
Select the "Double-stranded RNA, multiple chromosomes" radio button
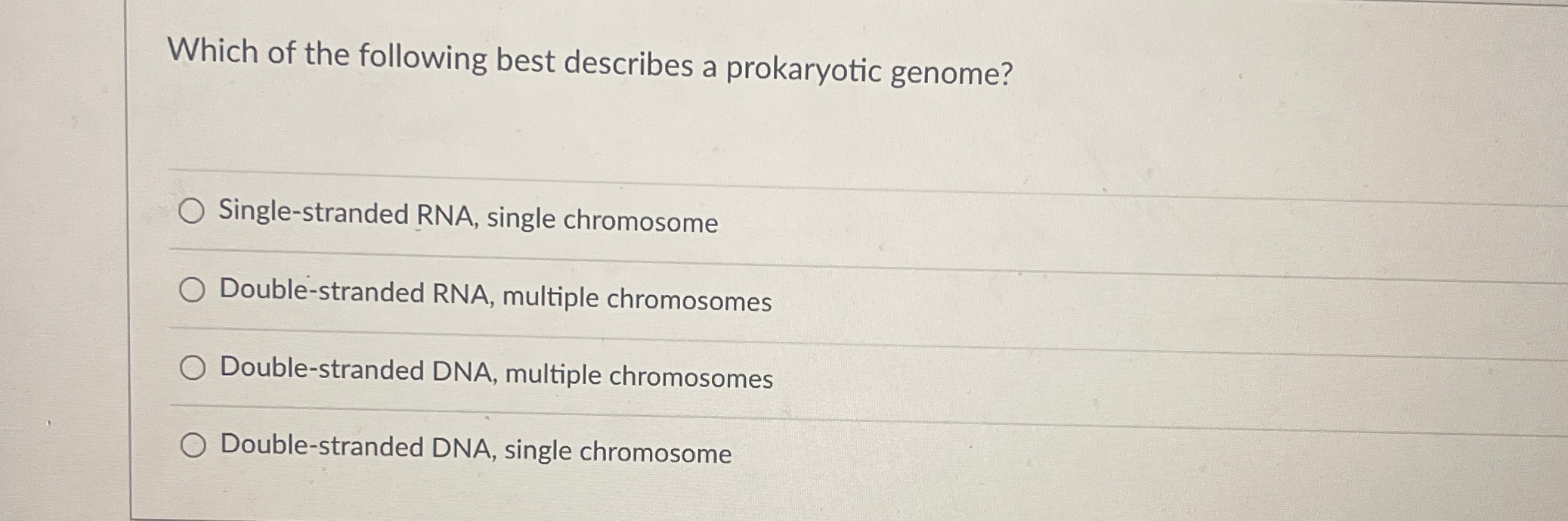(x=193, y=290)
